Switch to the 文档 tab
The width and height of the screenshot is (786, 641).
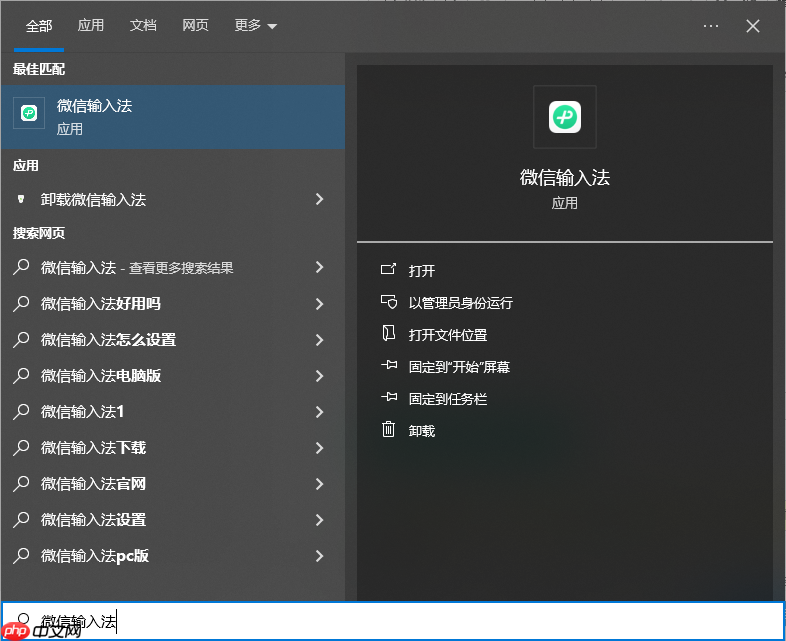(x=143, y=25)
